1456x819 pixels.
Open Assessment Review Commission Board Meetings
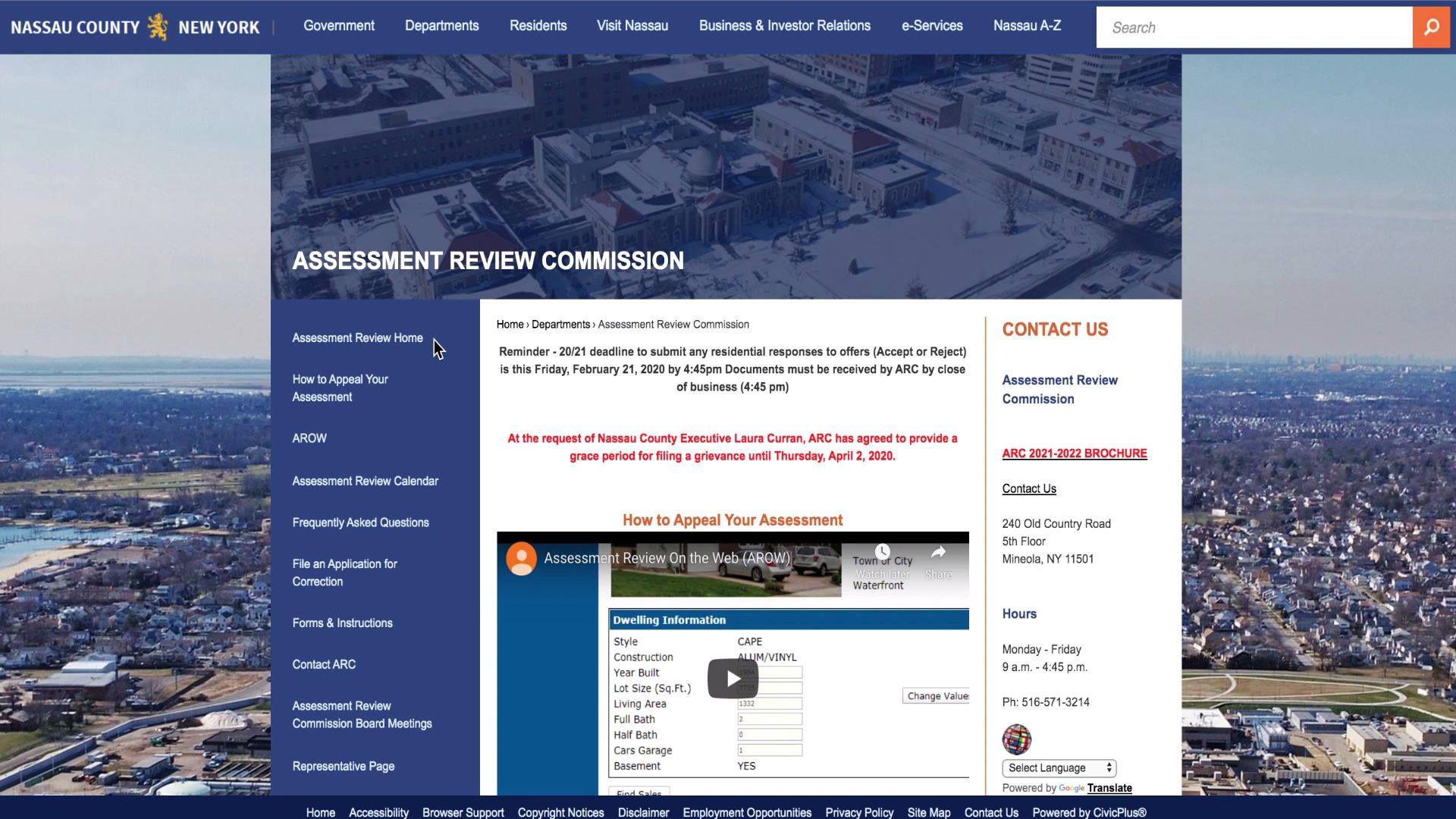pyautogui.click(x=362, y=714)
